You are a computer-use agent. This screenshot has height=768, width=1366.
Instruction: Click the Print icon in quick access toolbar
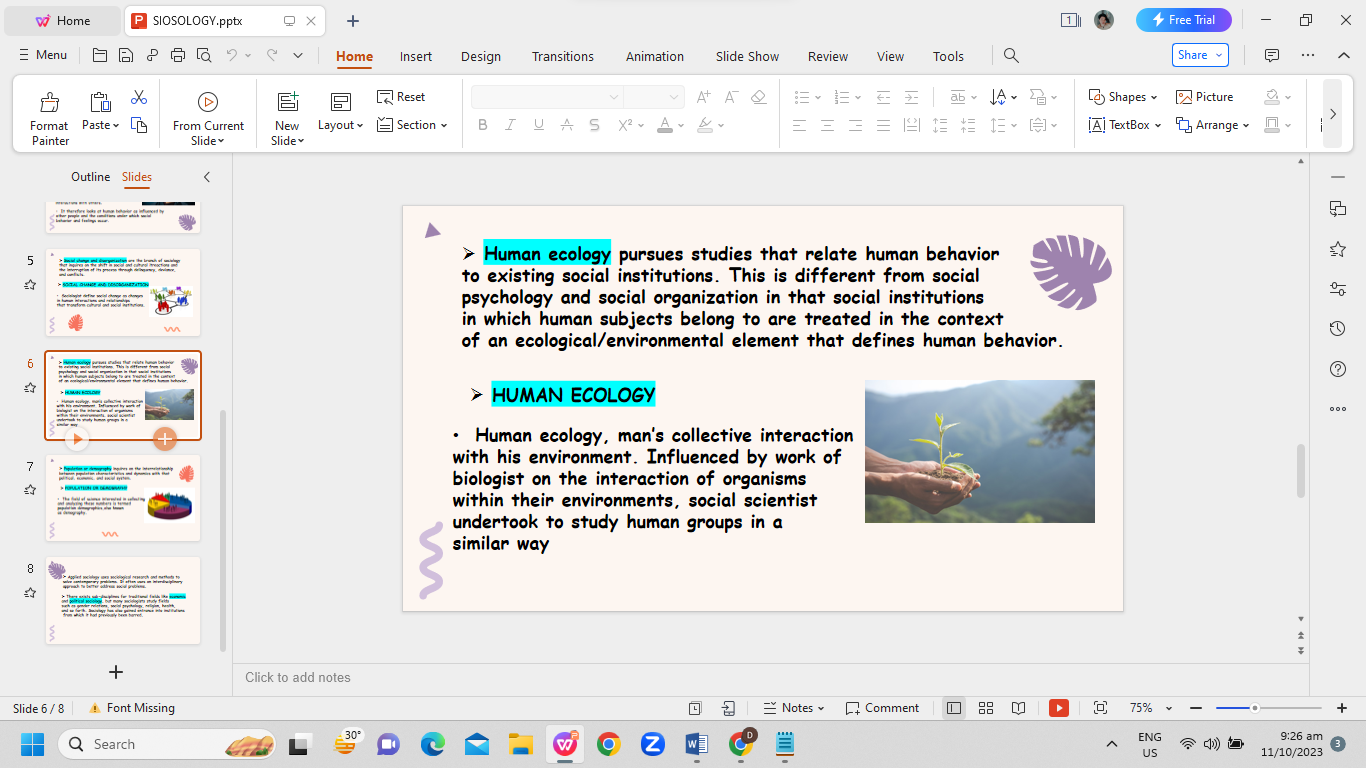click(x=178, y=56)
